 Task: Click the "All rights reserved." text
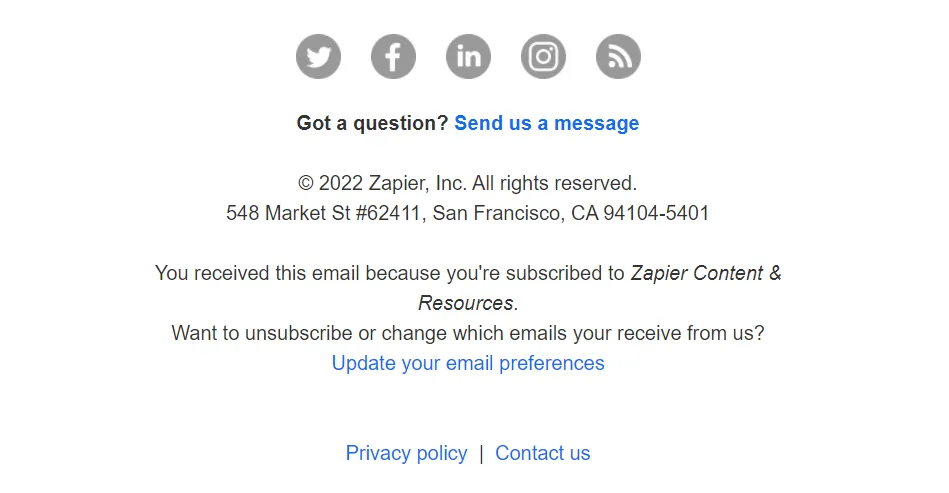(x=555, y=183)
